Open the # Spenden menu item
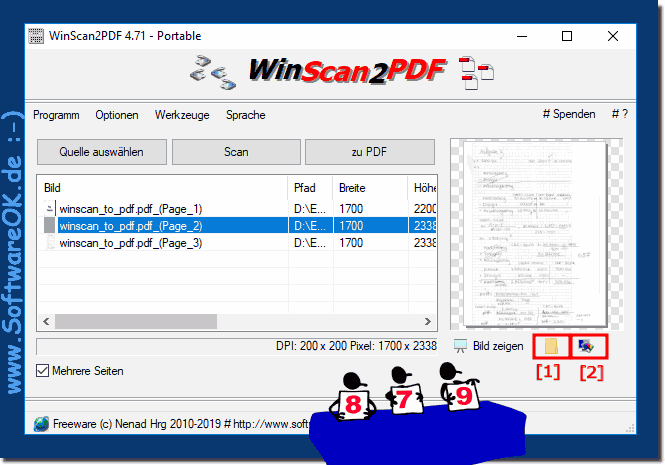This screenshot has height=465, width=665. pos(569,114)
